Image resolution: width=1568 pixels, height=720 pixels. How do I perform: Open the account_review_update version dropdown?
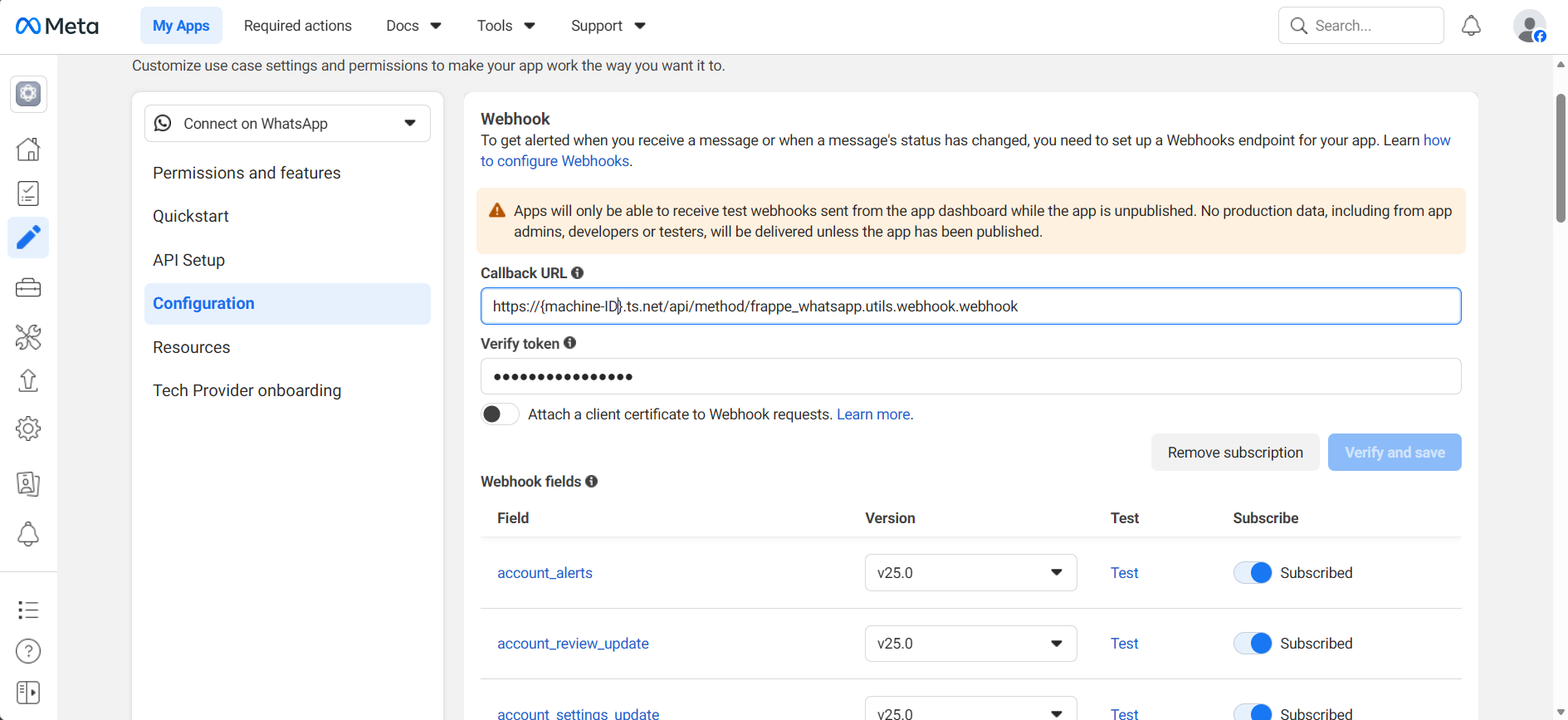970,644
